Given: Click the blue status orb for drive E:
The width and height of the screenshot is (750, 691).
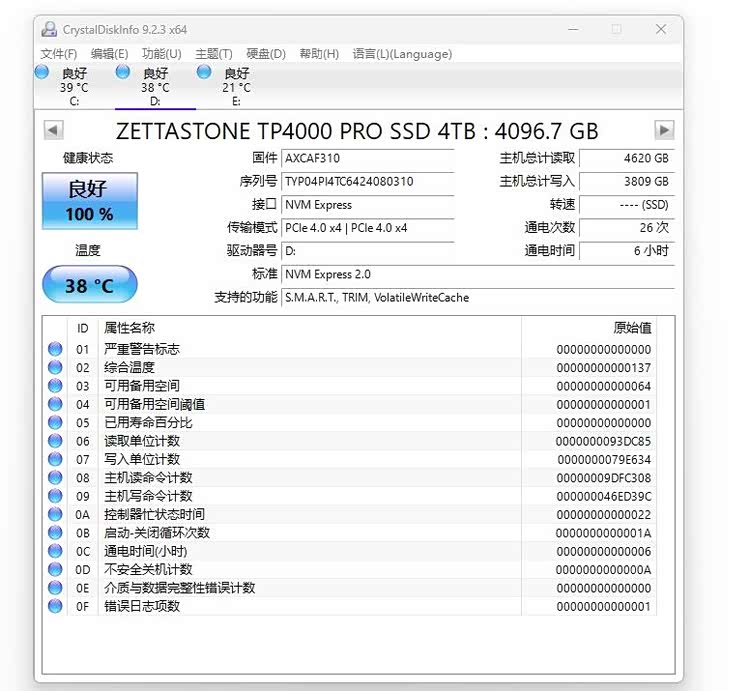Looking at the screenshot, I should pos(204,72).
